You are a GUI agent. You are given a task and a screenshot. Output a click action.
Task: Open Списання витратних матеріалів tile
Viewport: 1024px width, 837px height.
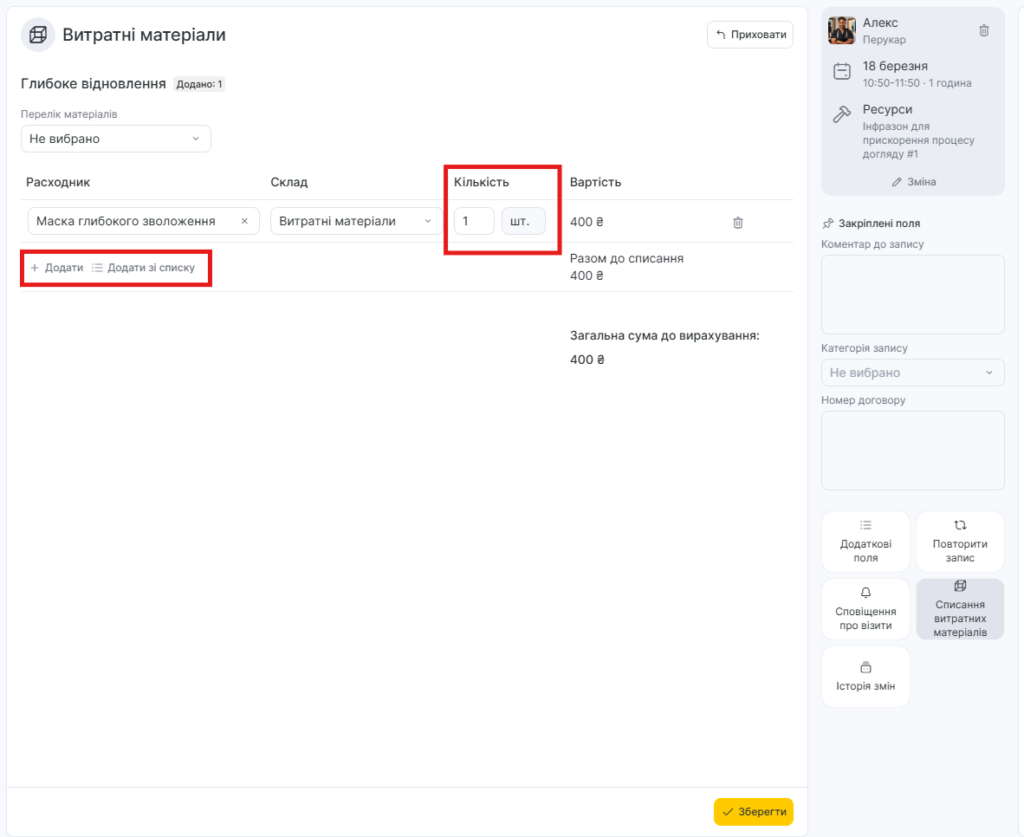[x=959, y=609]
